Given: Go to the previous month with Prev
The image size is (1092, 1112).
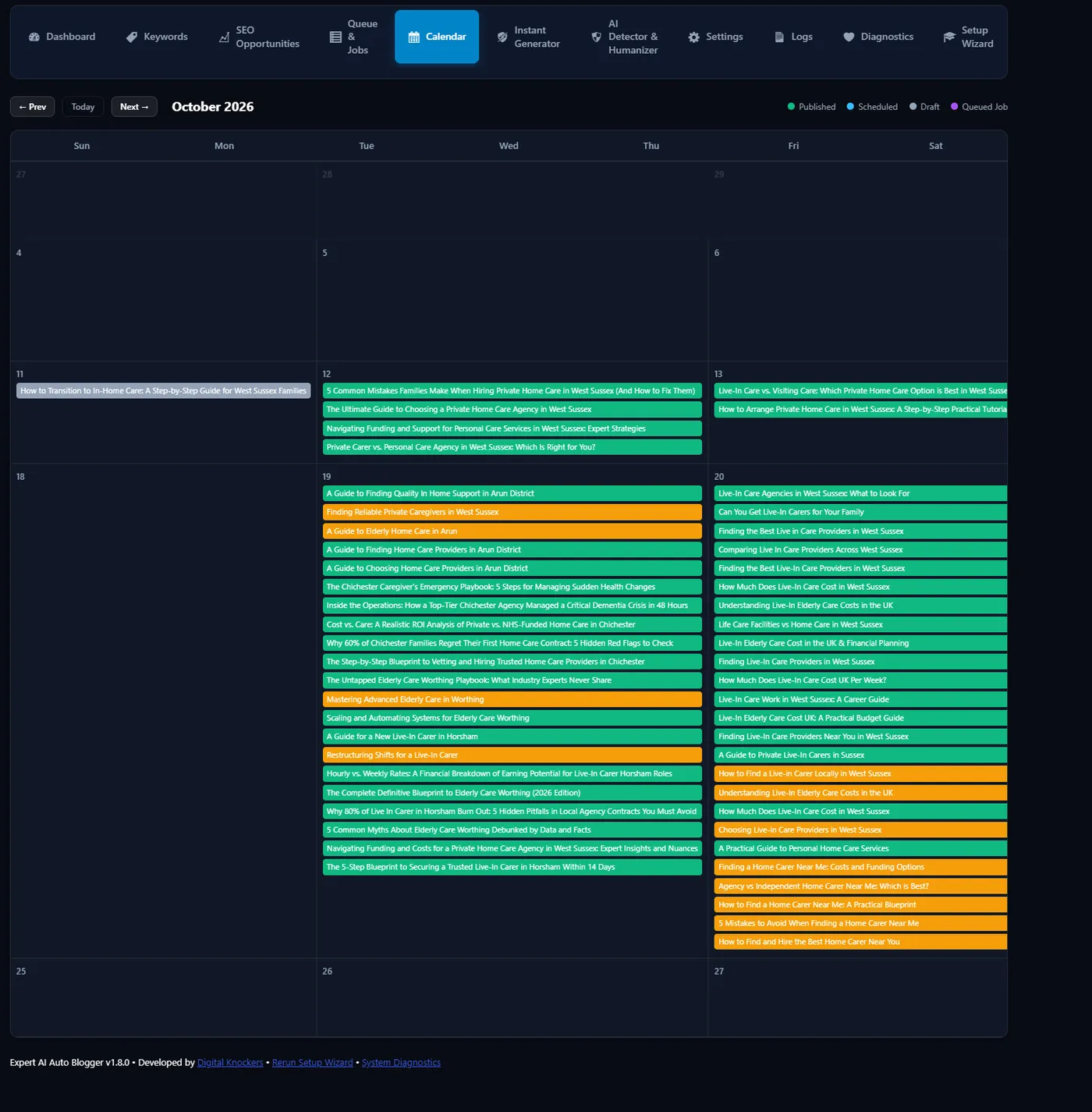Looking at the screenshot, I should tap(33, 107).
